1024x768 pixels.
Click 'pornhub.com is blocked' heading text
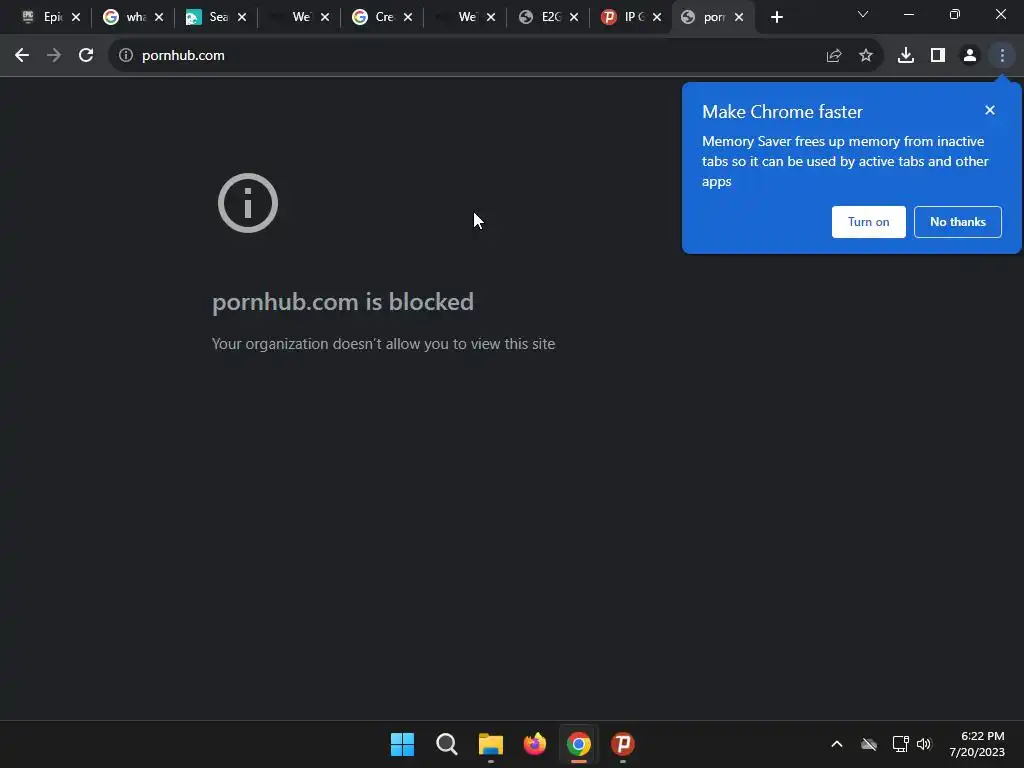click(x=343, y=302)
